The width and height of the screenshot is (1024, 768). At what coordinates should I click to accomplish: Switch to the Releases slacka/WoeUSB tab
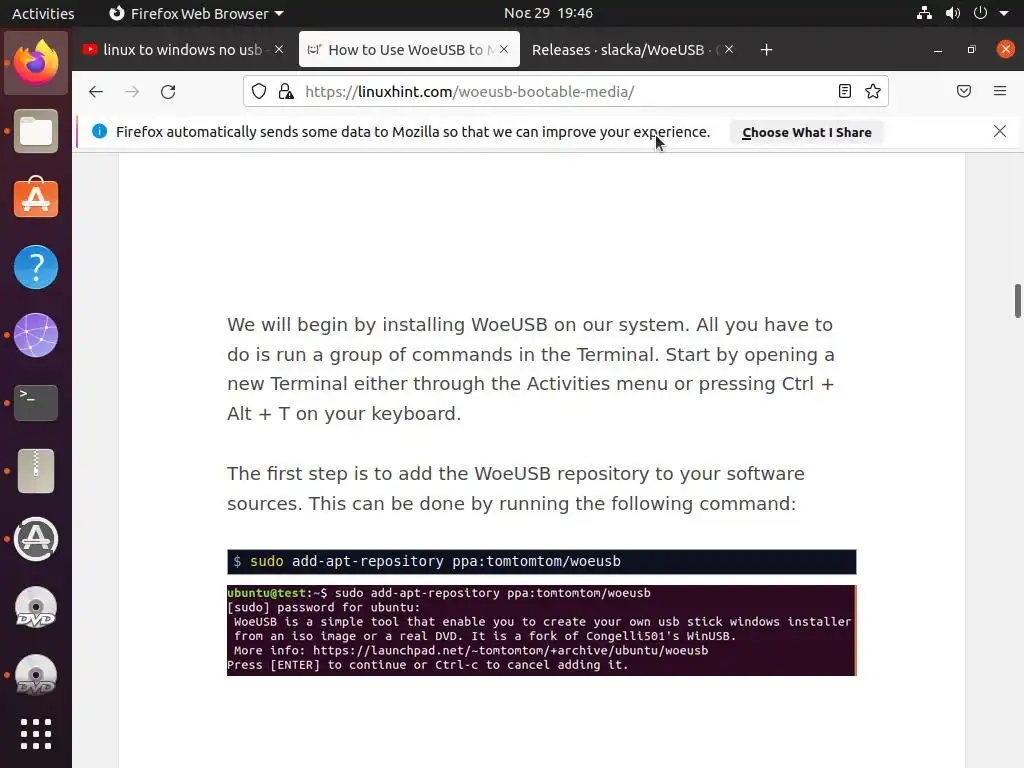pos(630,50)
